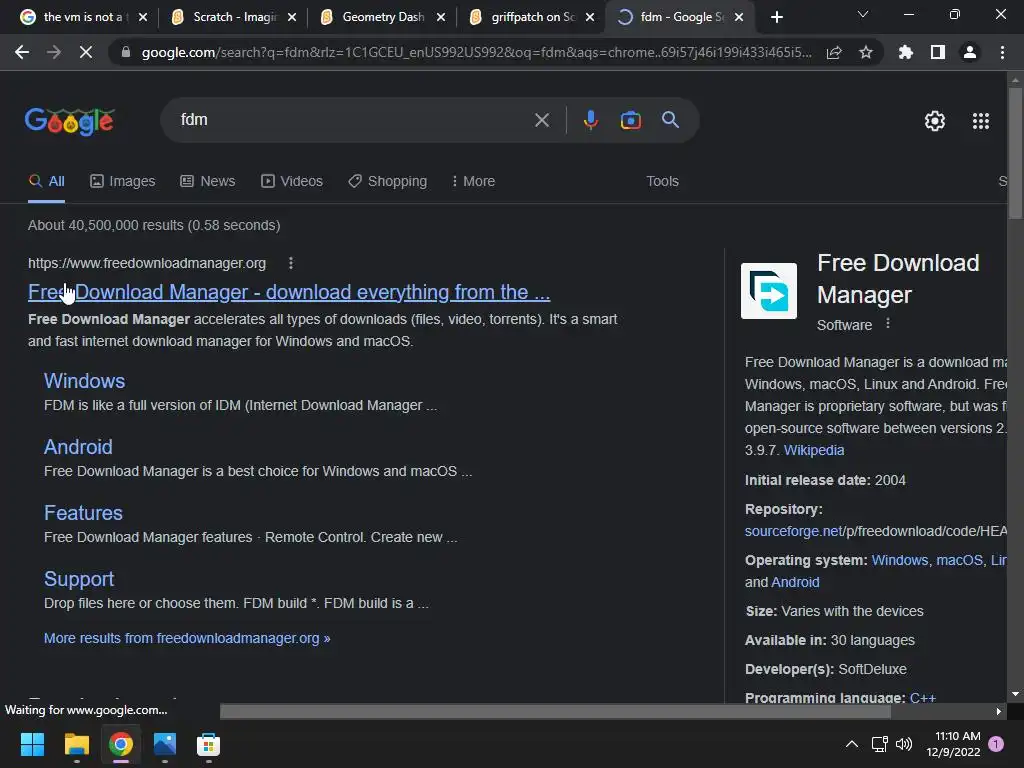Open the Features sitelink
Screen dimensions: 1024x768
click(83, 513)
